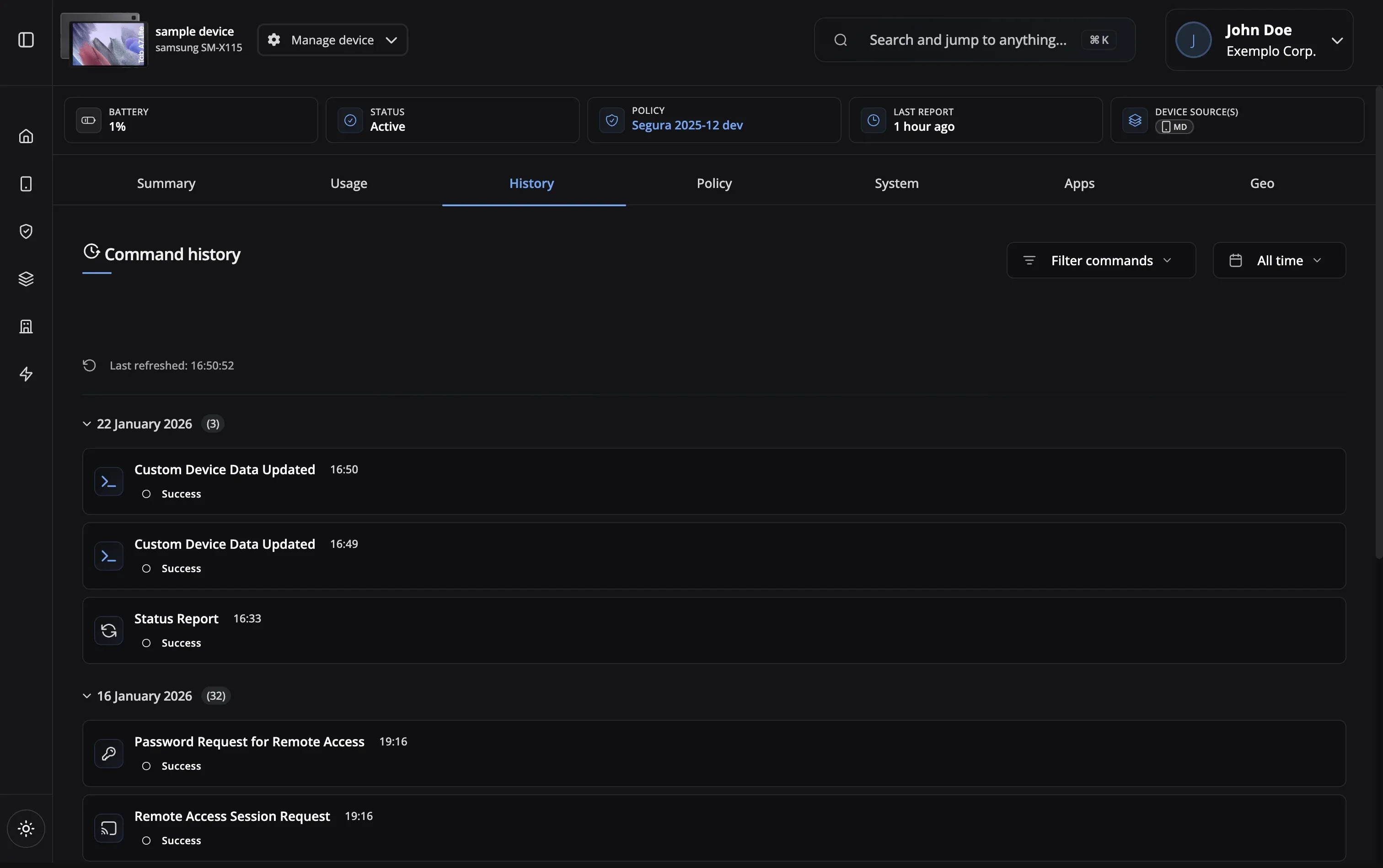
Task: Open the Segura 2025-12 dev policy link
Action: (686, 125)
